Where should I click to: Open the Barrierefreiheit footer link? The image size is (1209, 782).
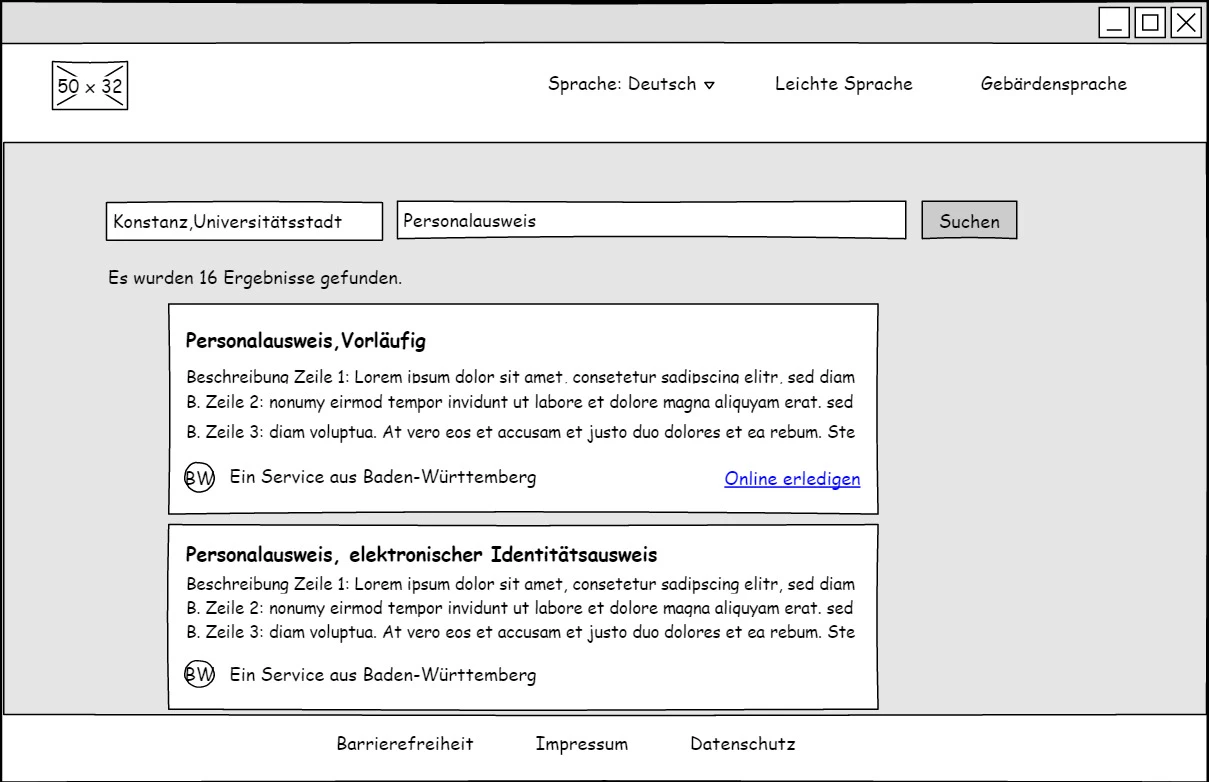click(x=405, y=744)
